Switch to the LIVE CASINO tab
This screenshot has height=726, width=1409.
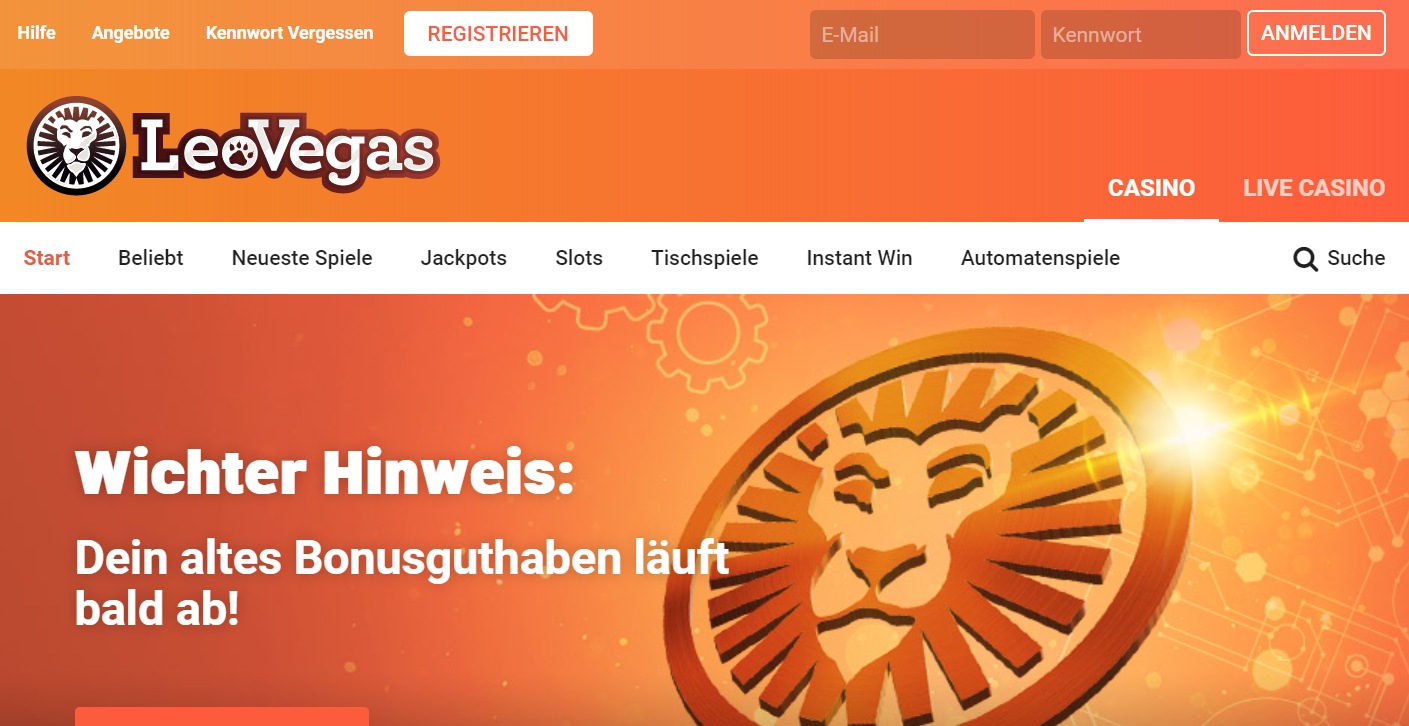[1314, 188]
